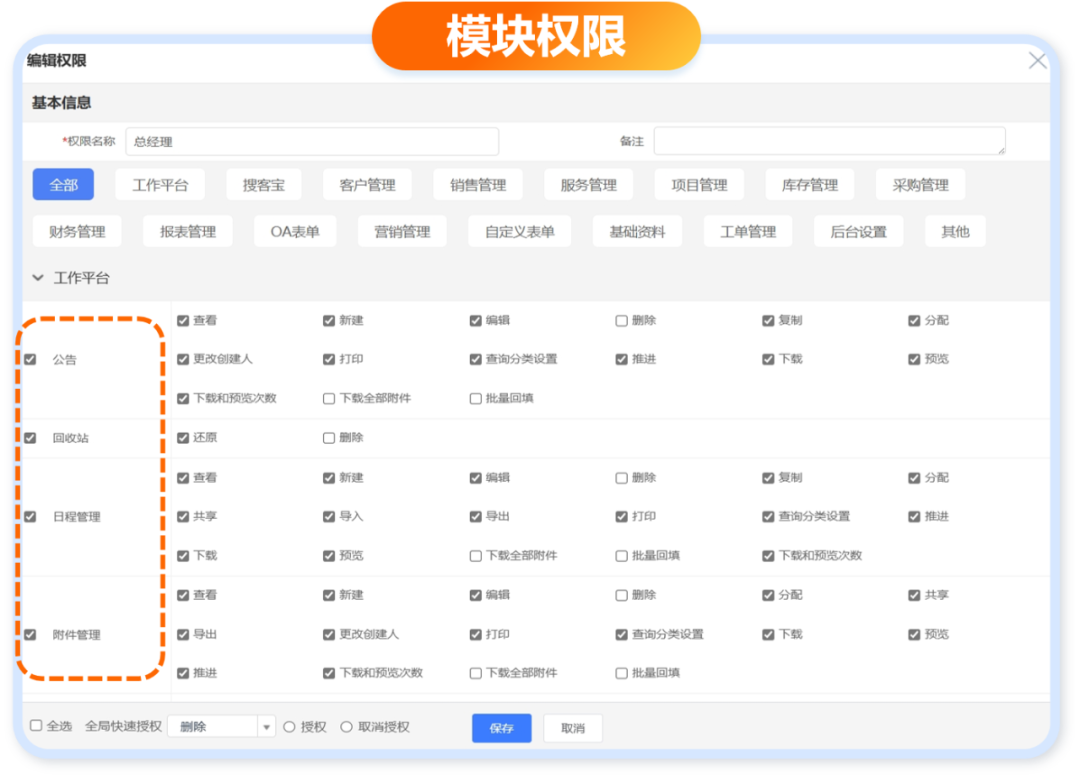The height and width of the screenshot is (778, 1080).
Task: Check the 全选 checkbox at bottom
Action: coord(36,726)
